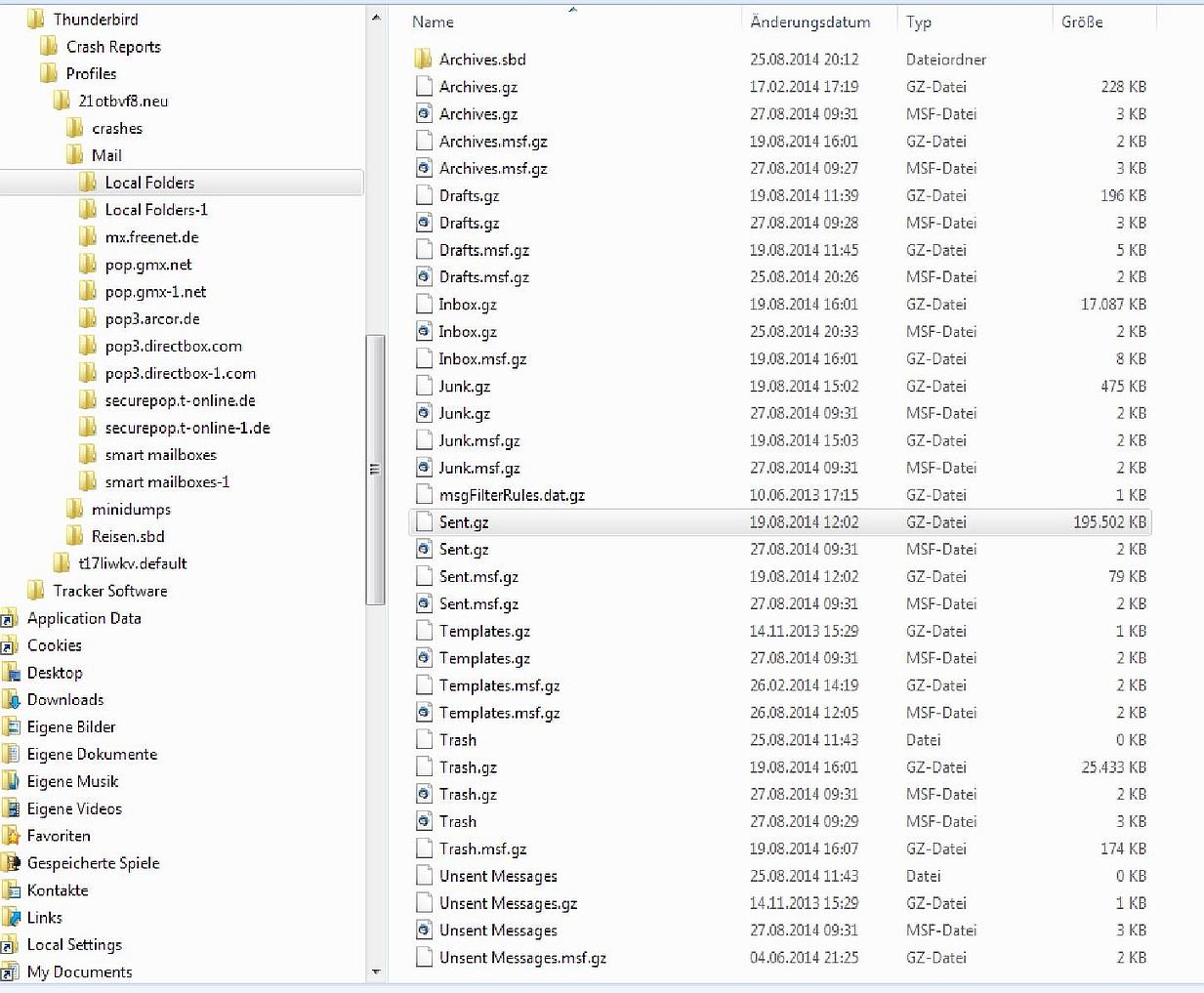Open the pop3.directbox-1.com folder
1204x993 pixels.
[181, 373]
